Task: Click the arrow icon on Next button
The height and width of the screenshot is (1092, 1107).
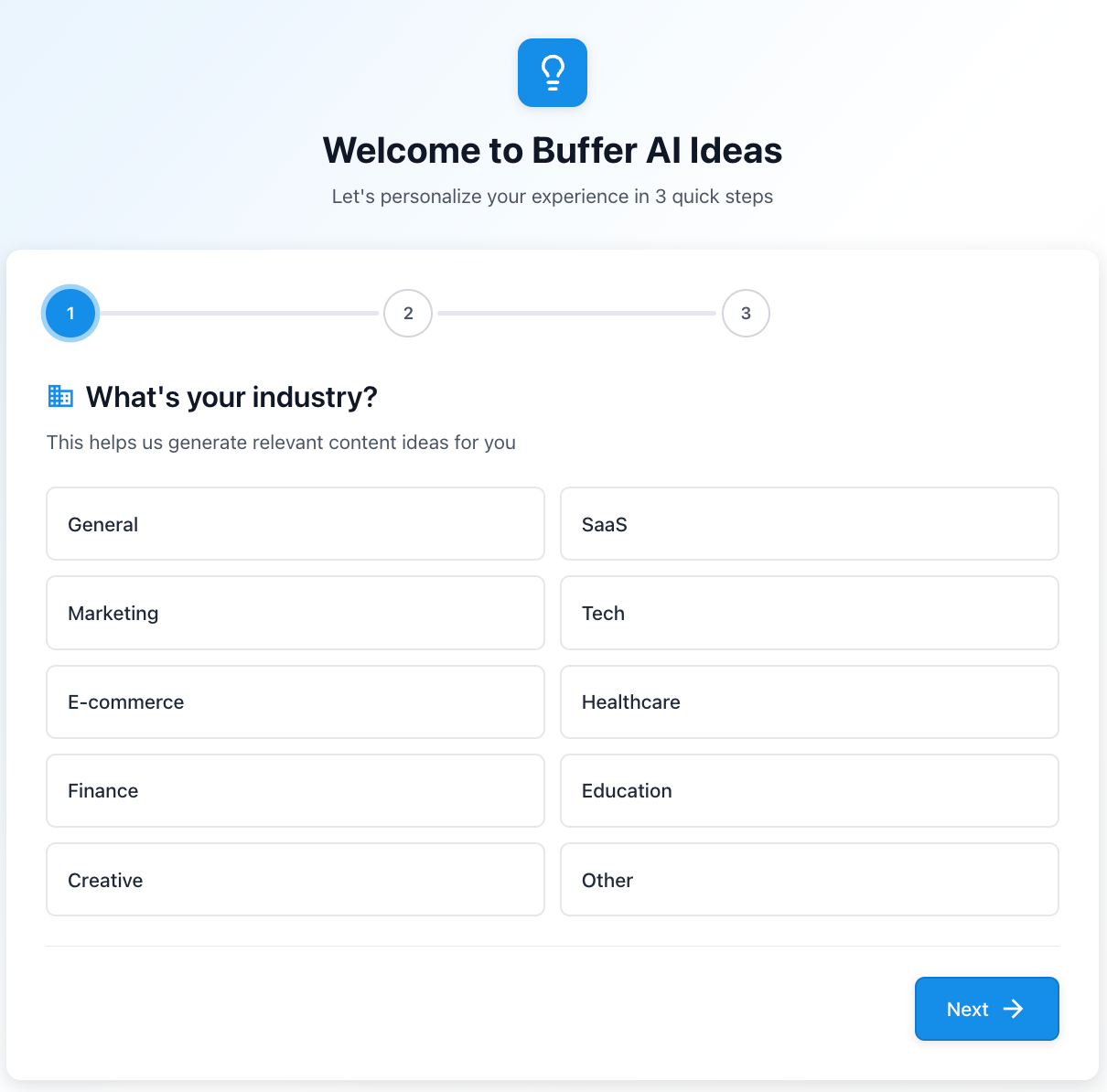Action: [x=1013, y=1009]
